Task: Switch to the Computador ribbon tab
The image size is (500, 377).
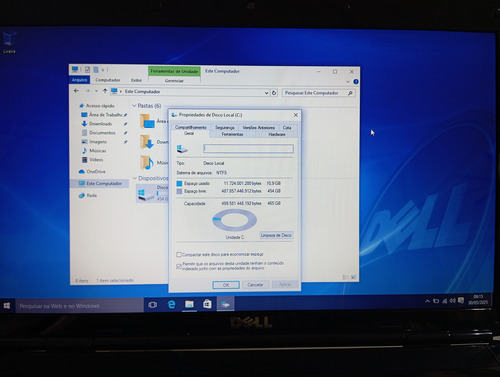Action: point(108,80)
